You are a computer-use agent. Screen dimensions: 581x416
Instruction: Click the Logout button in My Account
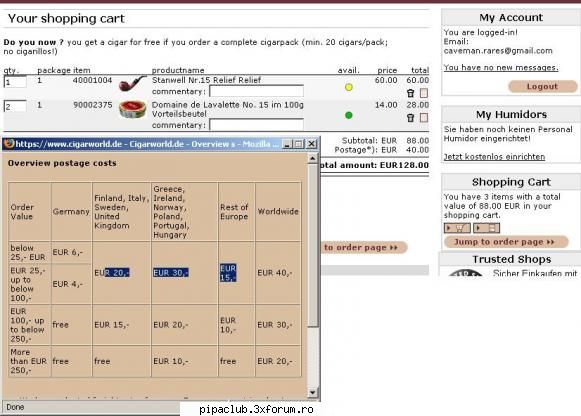pos(542,86)
